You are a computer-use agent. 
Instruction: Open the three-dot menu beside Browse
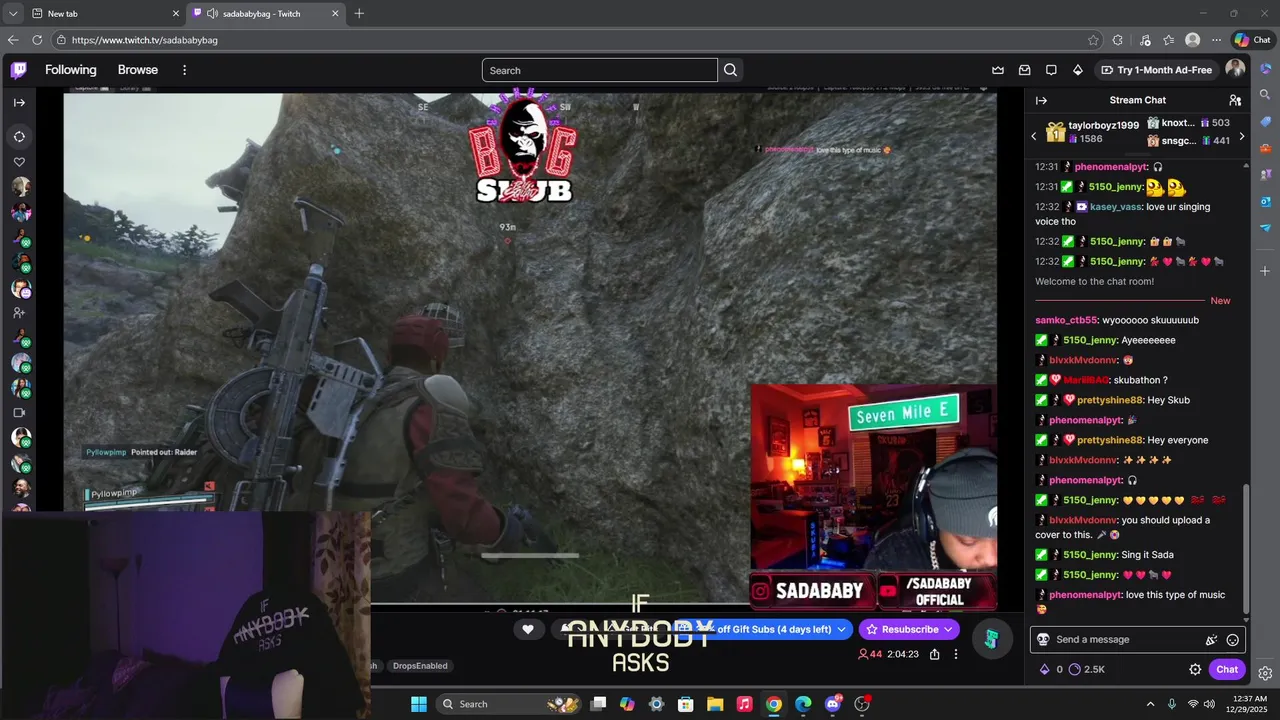[x=184, y=70]
